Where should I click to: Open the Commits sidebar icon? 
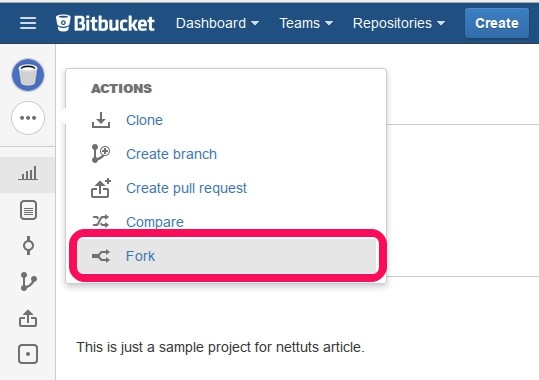(28, 246)
